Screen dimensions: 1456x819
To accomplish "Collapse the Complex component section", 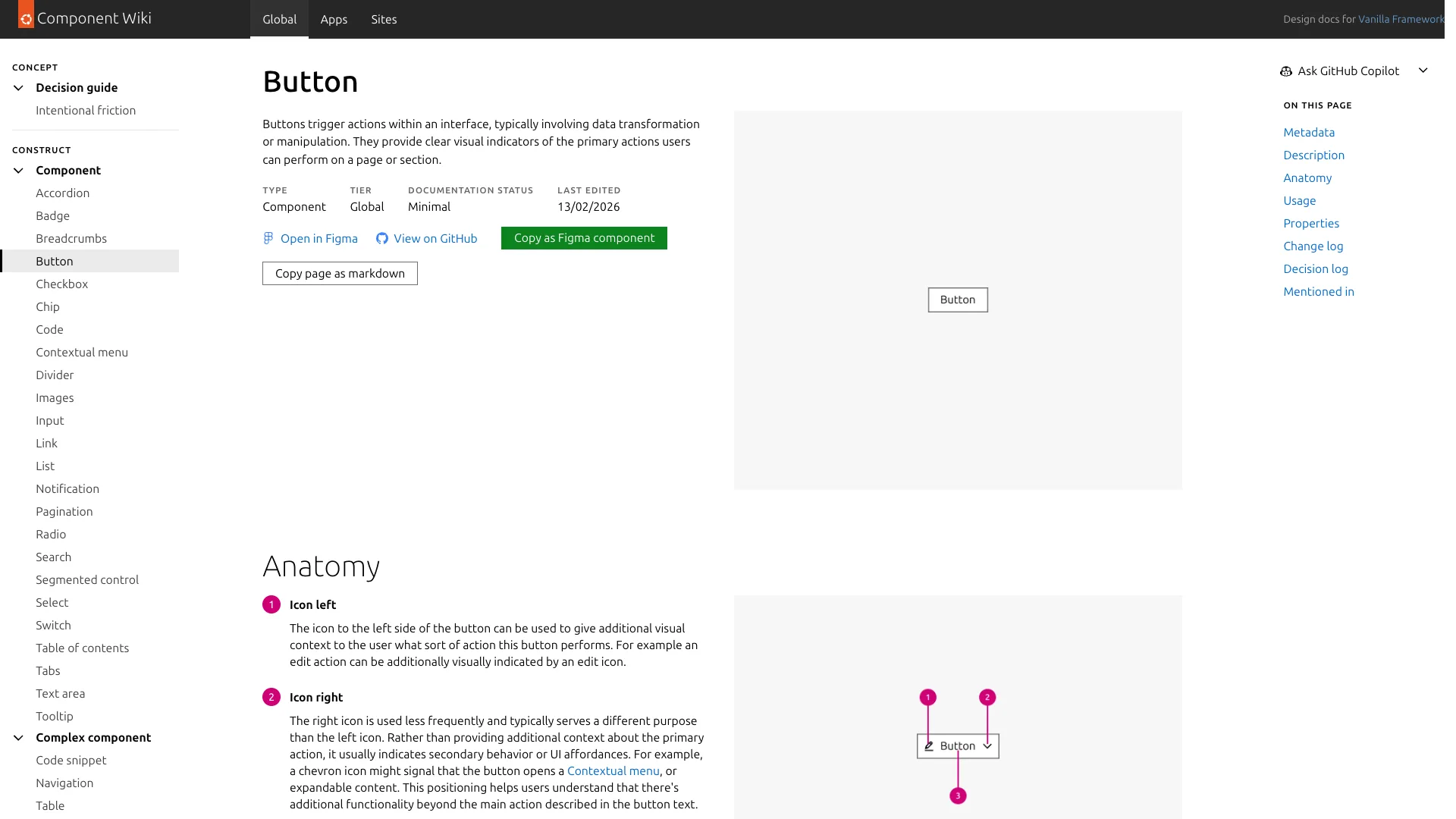I will [19, 738].
